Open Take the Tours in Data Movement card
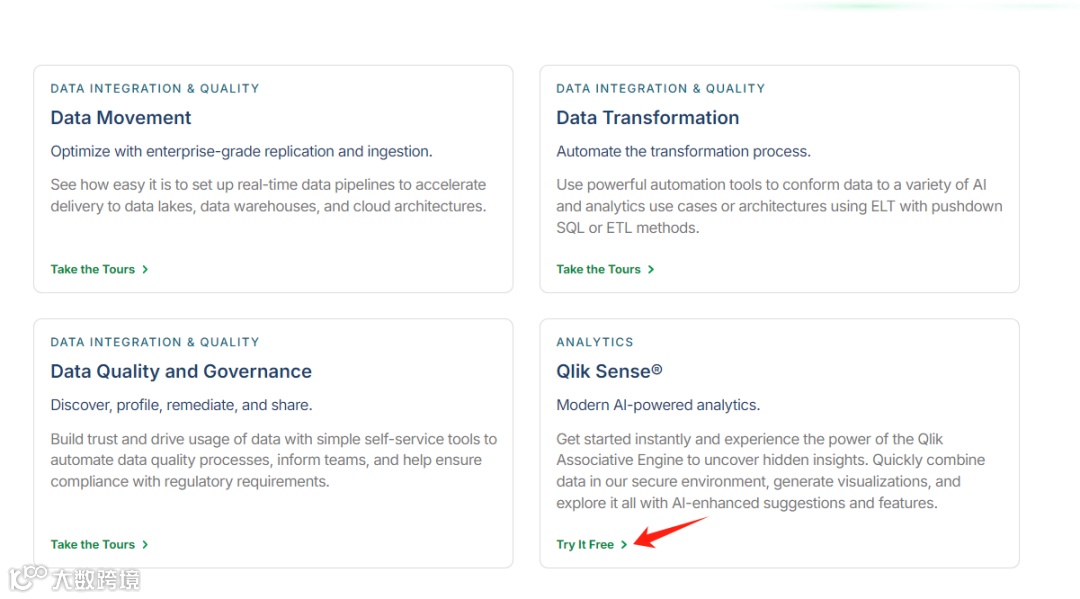 (x=93, y=269)
